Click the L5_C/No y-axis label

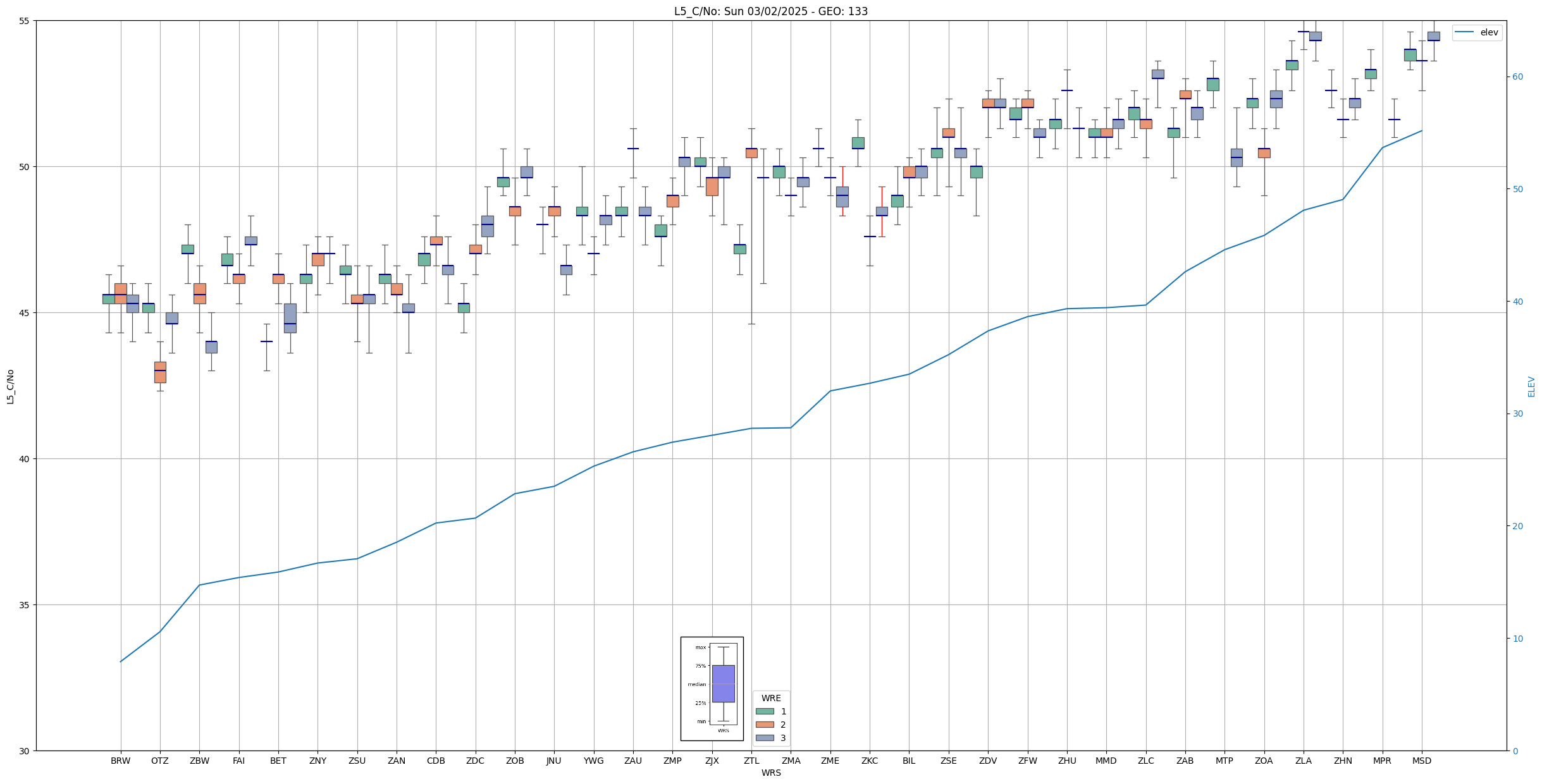pos(10,386)
